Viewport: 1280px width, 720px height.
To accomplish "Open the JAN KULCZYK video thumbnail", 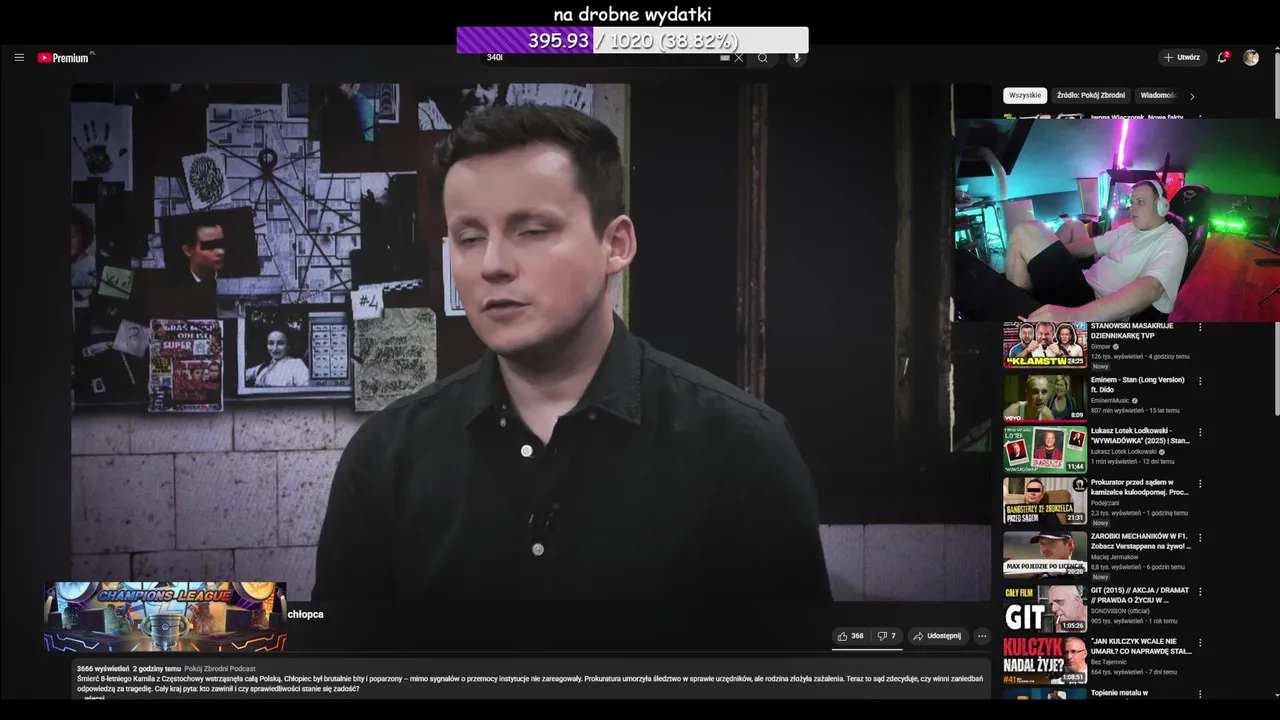I will [1045, 660].
